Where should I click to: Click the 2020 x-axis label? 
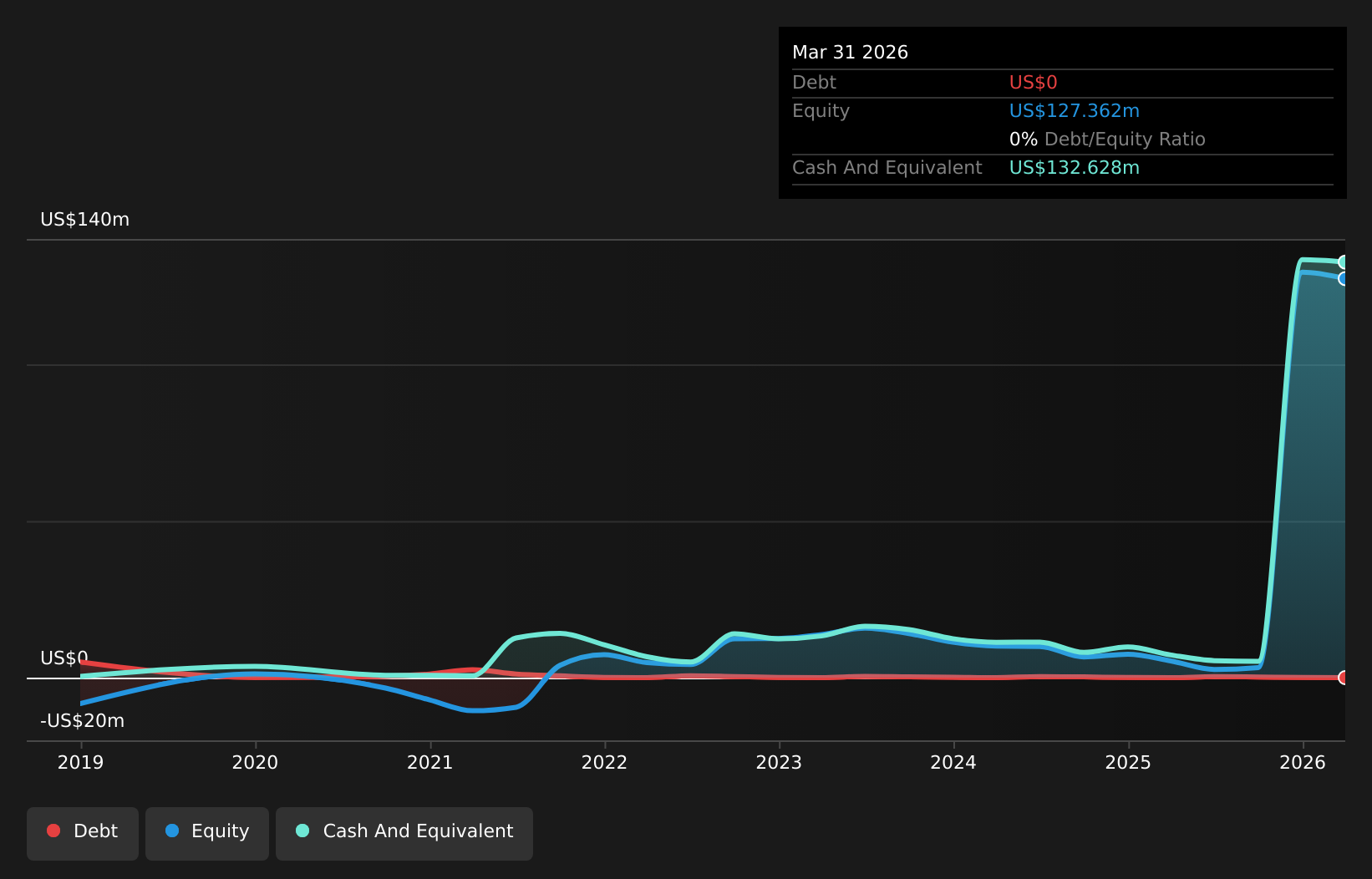255,763
